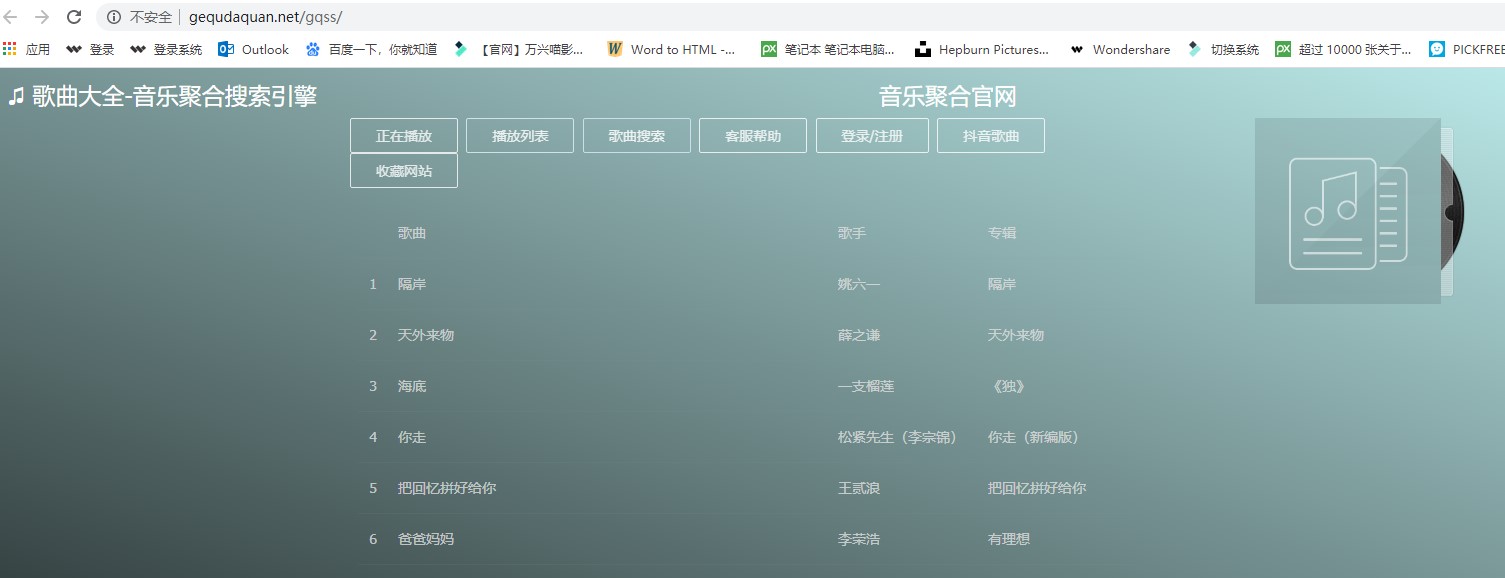1505x578 pixels.
Task: Open the Outlook bookmark icon
Action: click(228, 48)
